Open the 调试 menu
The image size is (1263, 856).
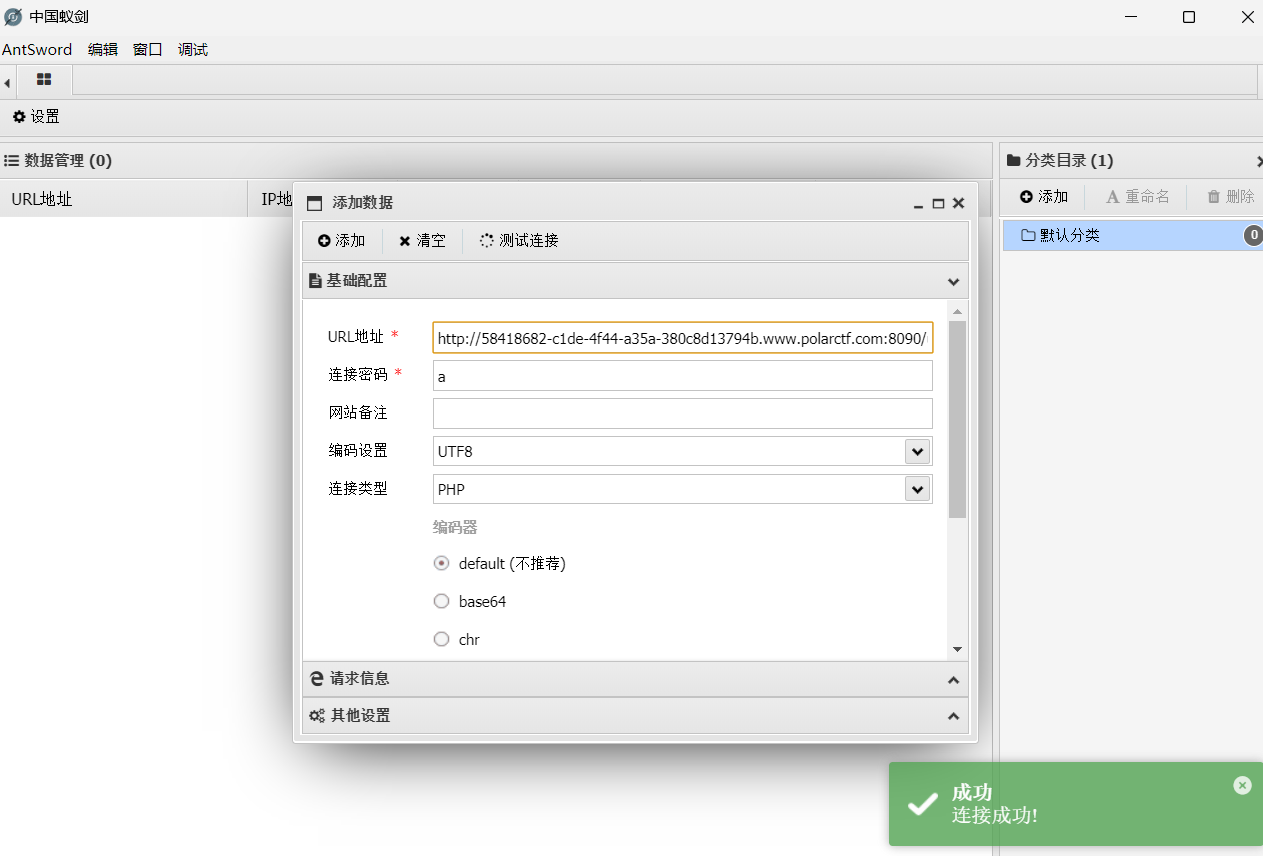[x=193, y=49]
